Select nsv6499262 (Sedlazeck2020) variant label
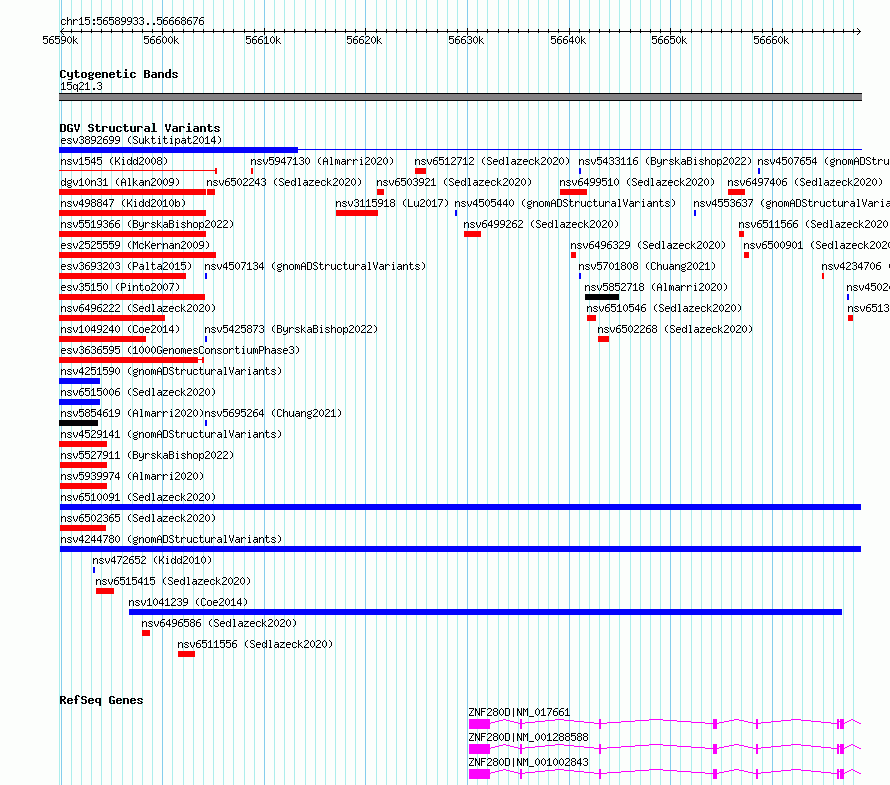The height and width of the screenshot is (785, 890). pyautogui.click(x=541, y=224)
